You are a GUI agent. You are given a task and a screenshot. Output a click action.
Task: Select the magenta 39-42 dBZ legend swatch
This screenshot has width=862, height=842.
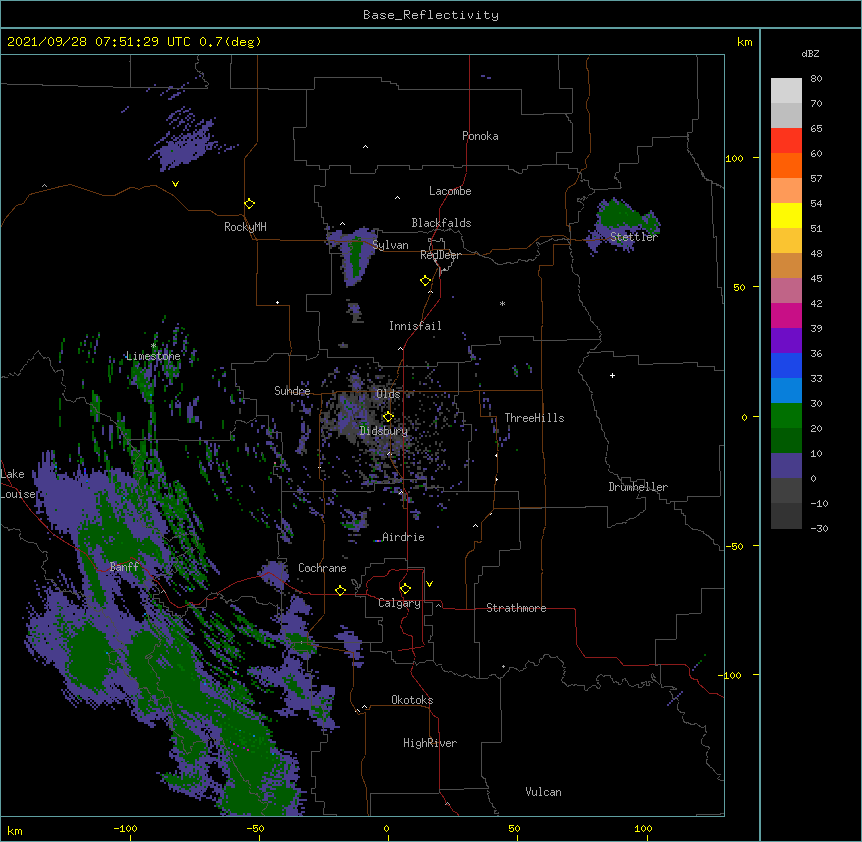click(x=786, y=315)
